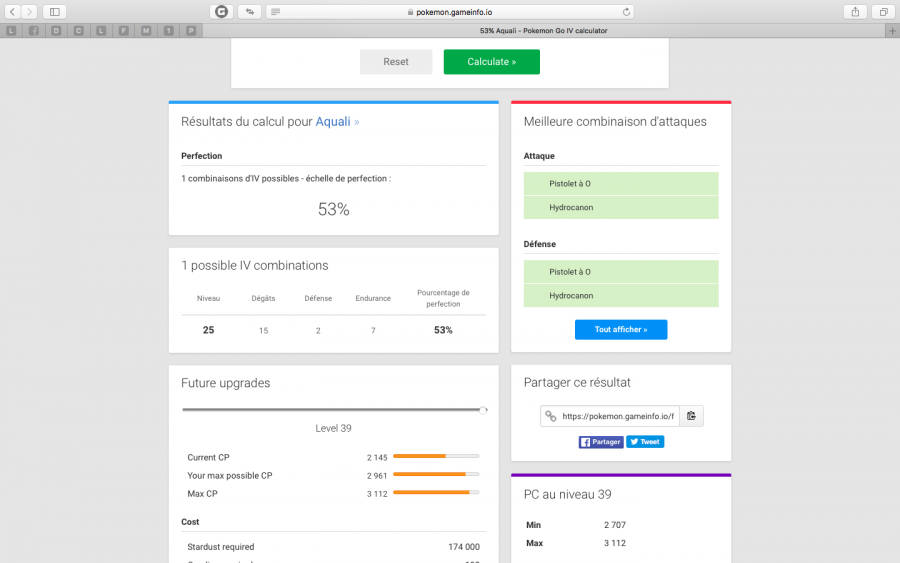Share result on Facebook with Partager
Viewport: 900px width, 563px height.
click(600, 441)
